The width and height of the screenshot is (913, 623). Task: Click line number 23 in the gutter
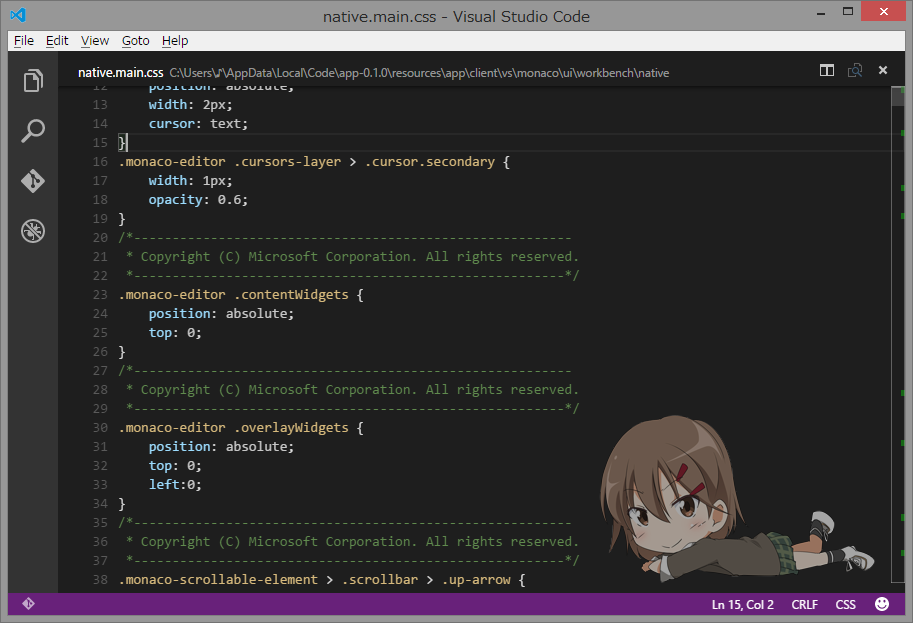click(100, 295)
